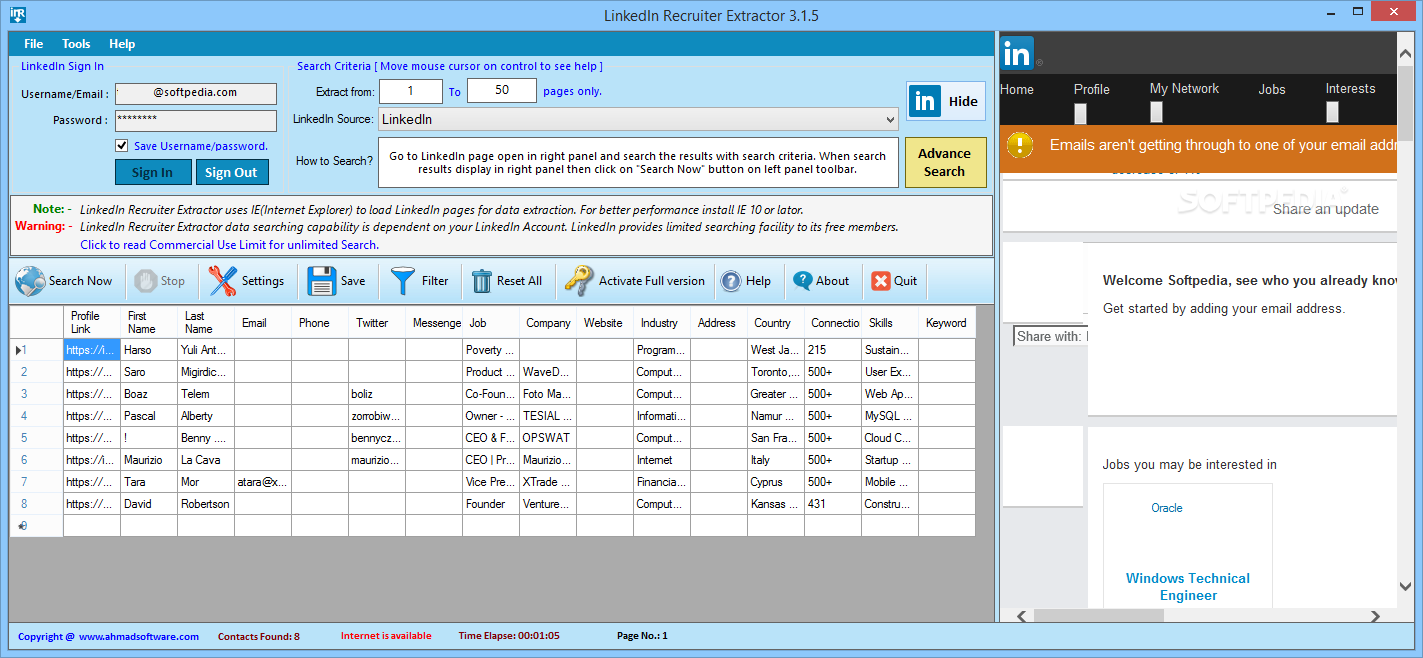Click the app icon in title bar
The height and width of the screenshot is (658, 1423).
(16, 15)
